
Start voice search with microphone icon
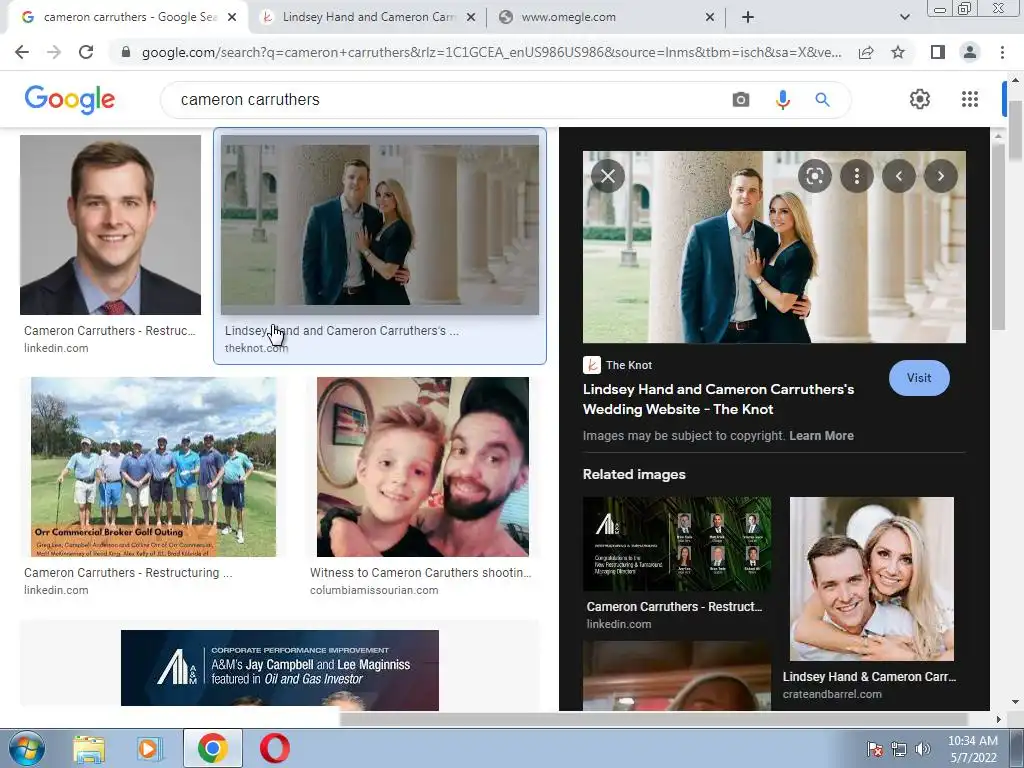click(782, 100)
